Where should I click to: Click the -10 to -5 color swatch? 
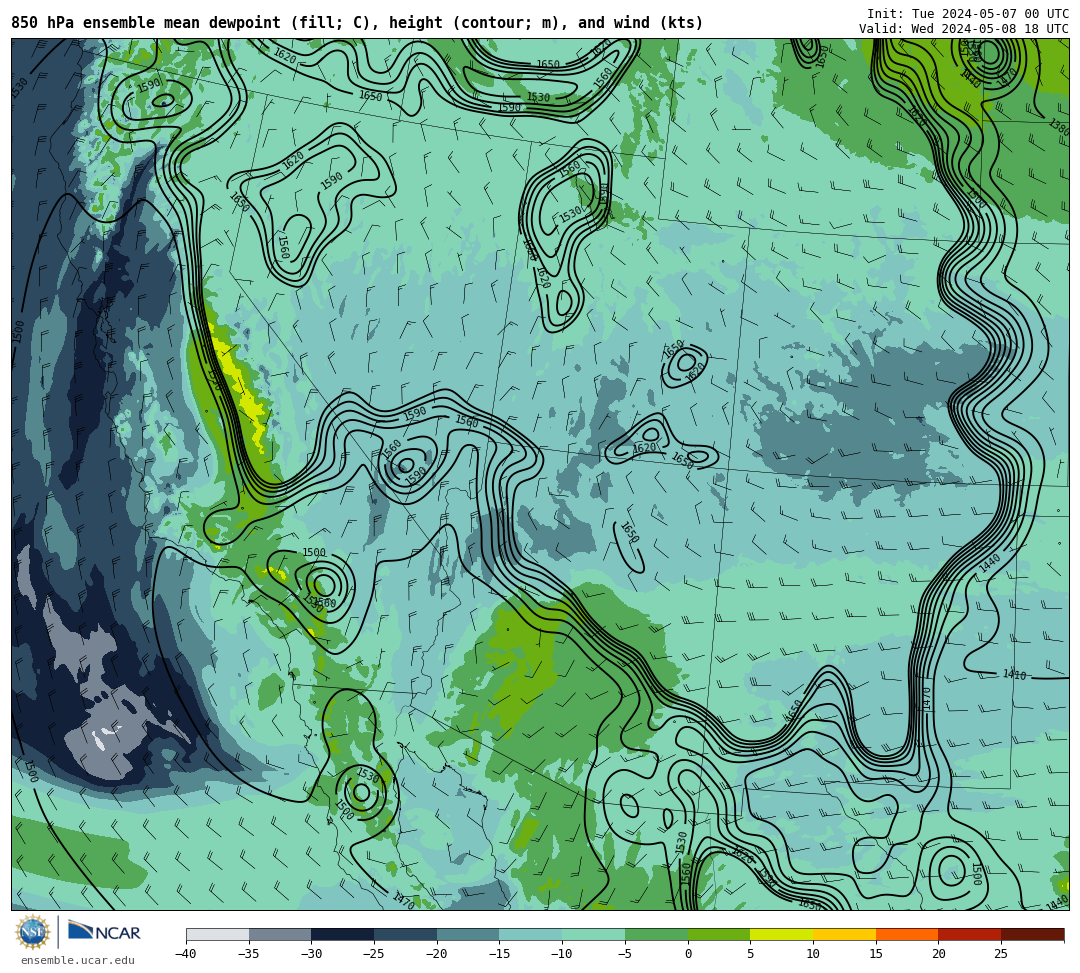(x=594, y=934)
